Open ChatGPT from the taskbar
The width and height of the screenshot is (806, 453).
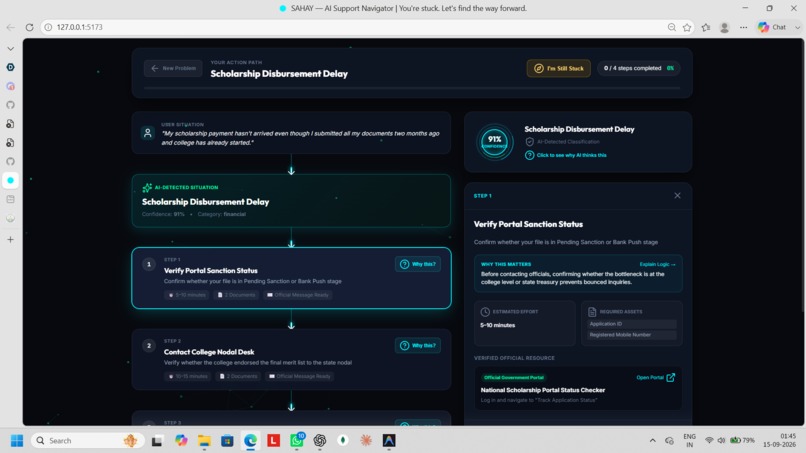click(x=320, y=441)
